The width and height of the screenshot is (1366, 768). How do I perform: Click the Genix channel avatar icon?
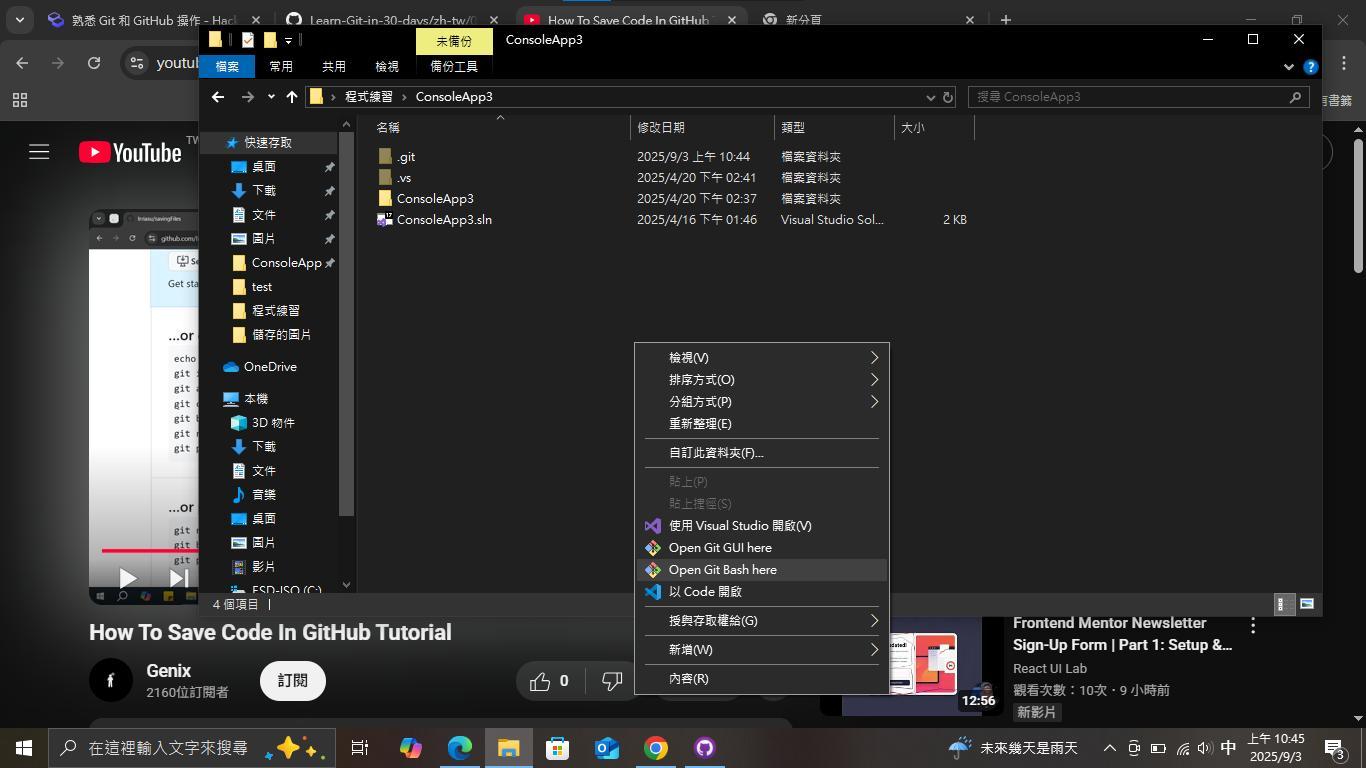pyautogui.click(x=110, y=680)
